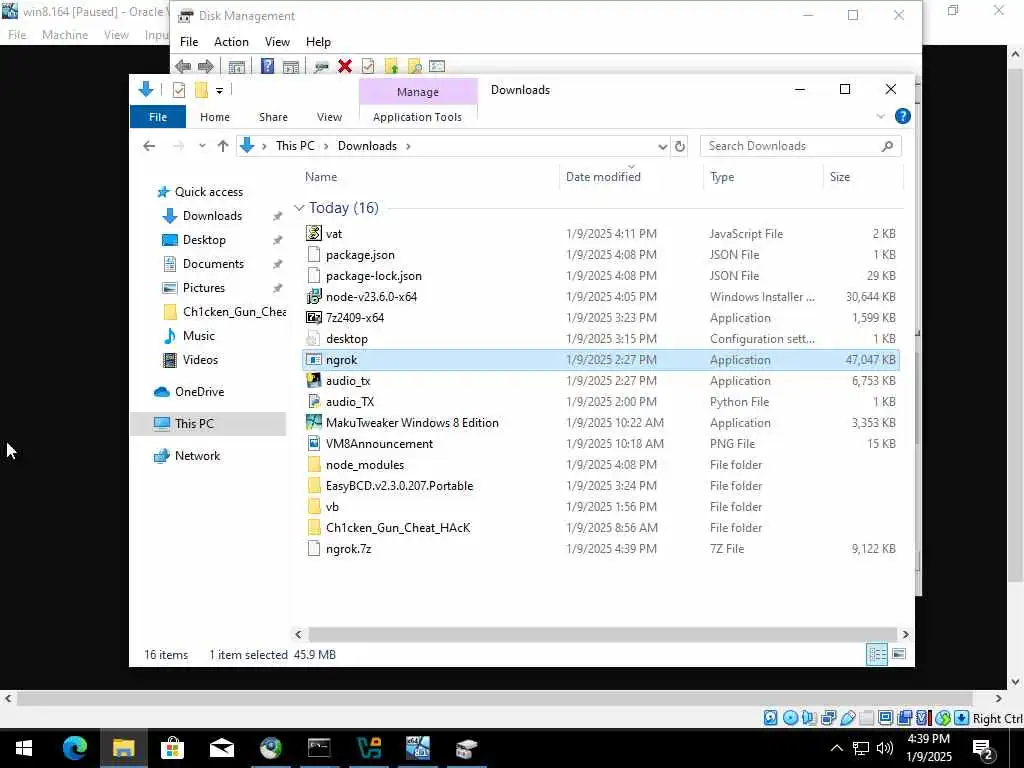
Task: Select MakuTweaker Windows 8 Edition file
Action: [601, 423]
